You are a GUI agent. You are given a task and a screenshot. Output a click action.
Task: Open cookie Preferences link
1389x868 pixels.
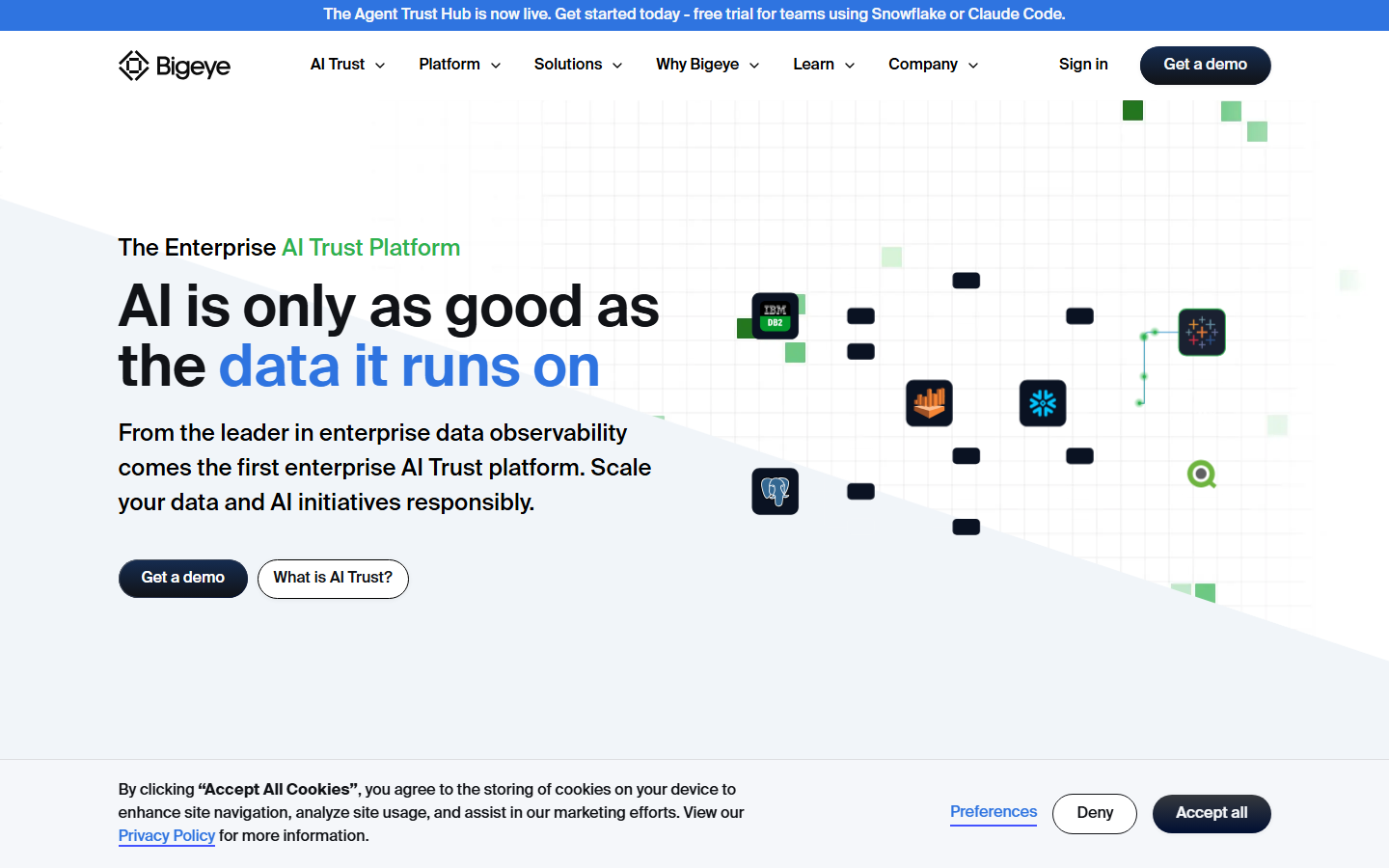994,812
